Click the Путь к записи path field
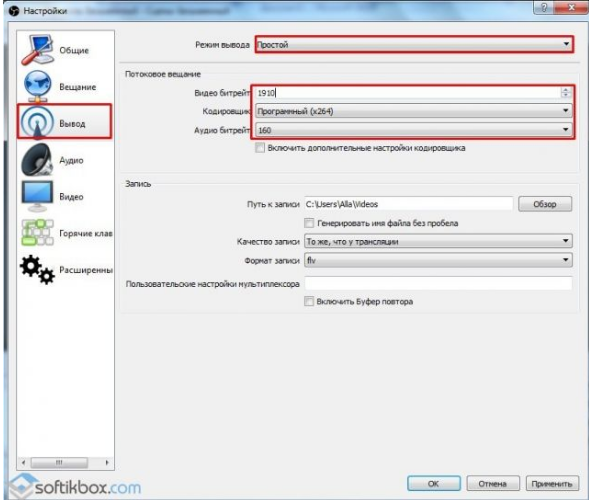The height and width of the screenshot is (500, 589). 409,204
